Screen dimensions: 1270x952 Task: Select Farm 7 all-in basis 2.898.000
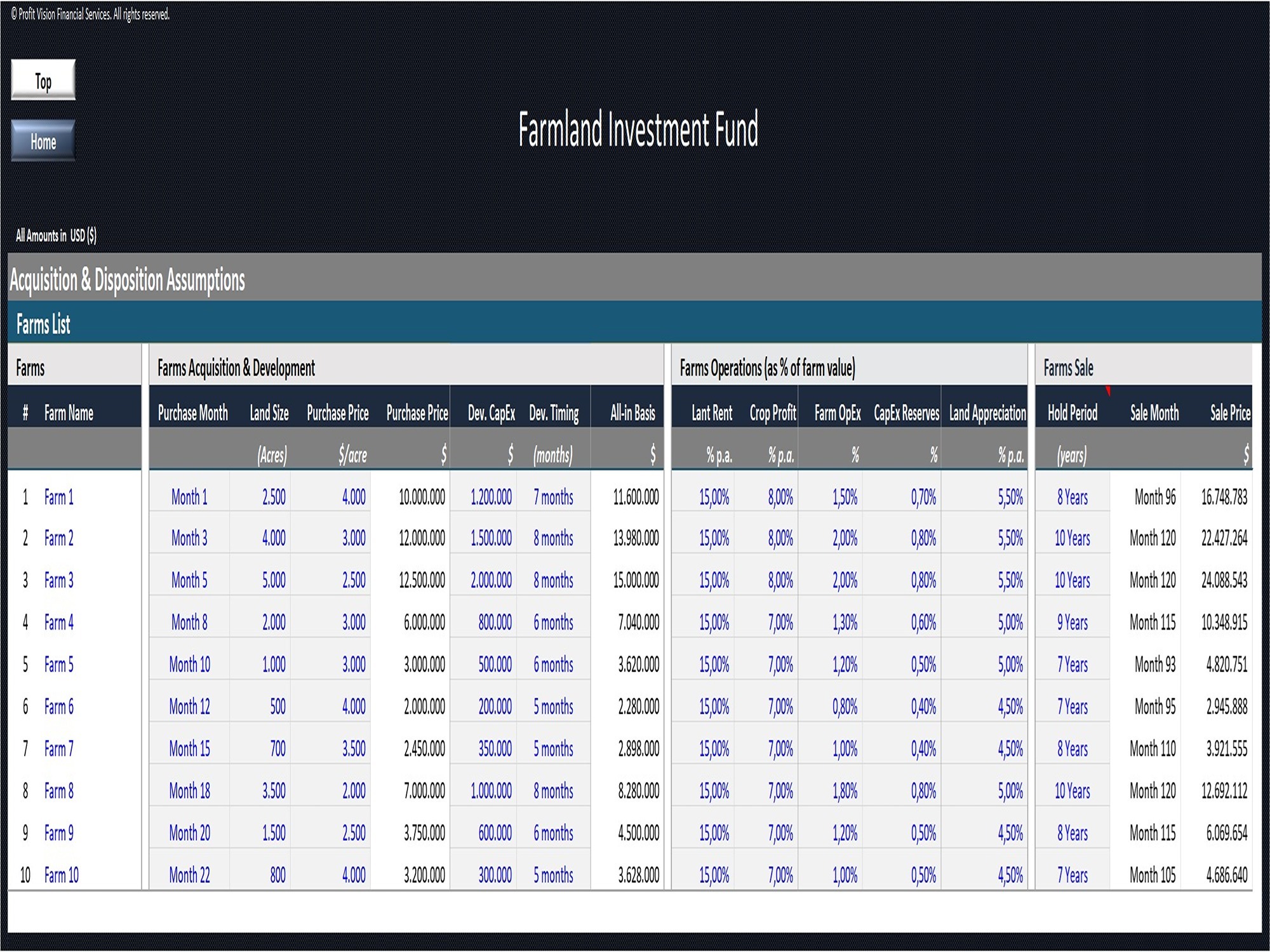638,749
